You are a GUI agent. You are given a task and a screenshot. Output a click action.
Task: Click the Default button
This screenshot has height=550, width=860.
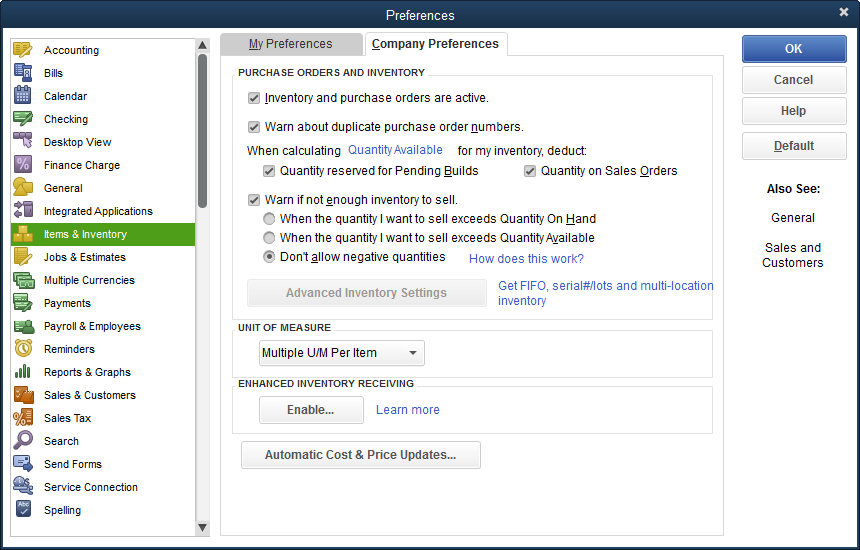(794, 146)
